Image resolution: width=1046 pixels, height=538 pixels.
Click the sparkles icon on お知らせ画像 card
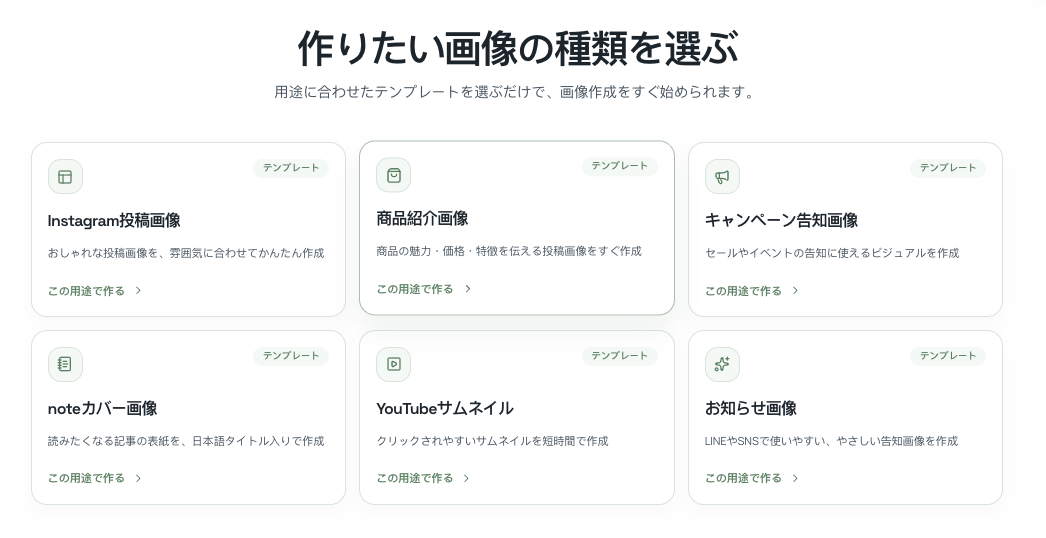(722, 364)
